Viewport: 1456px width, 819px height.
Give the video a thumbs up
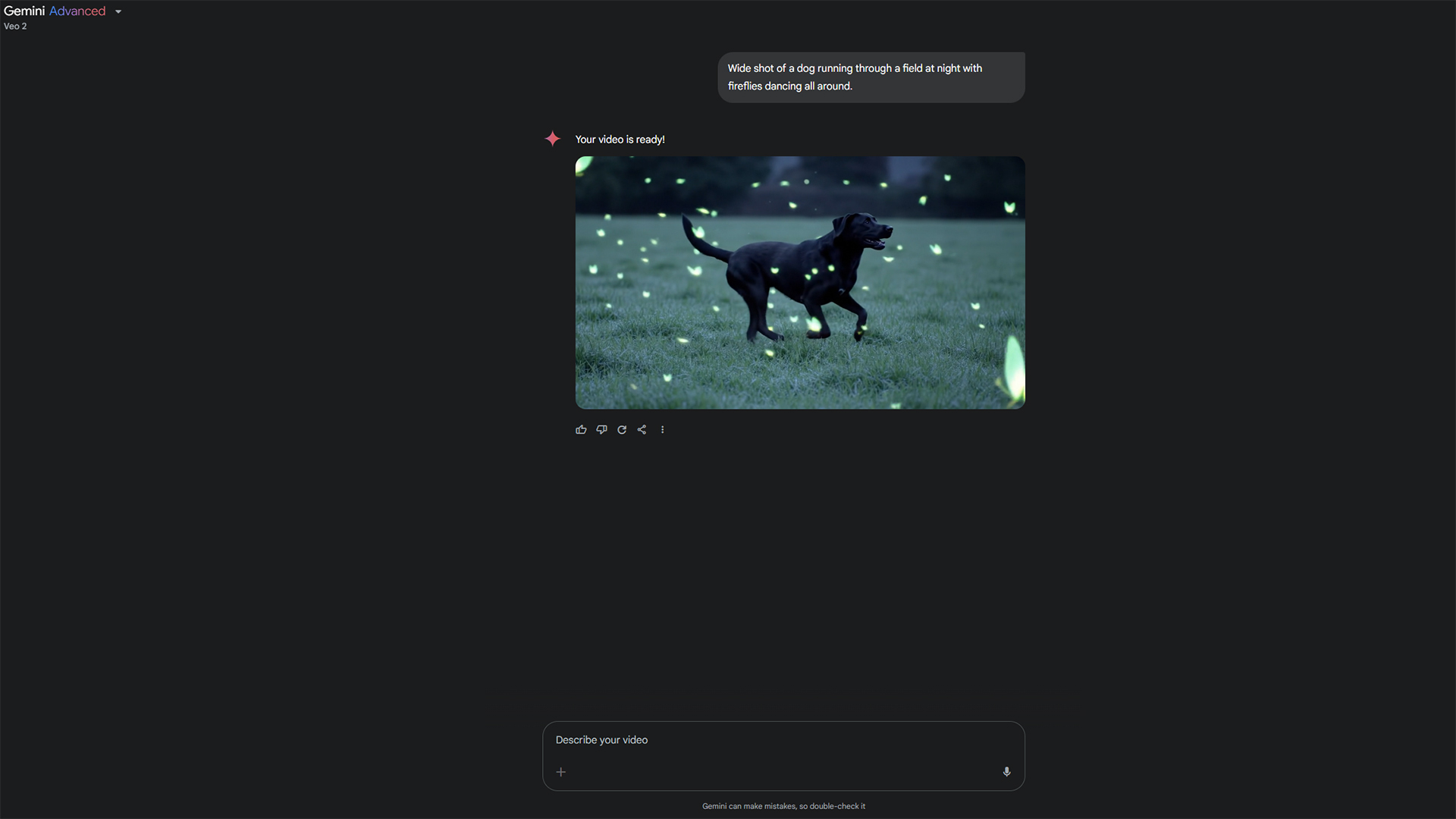coord(581,430)
